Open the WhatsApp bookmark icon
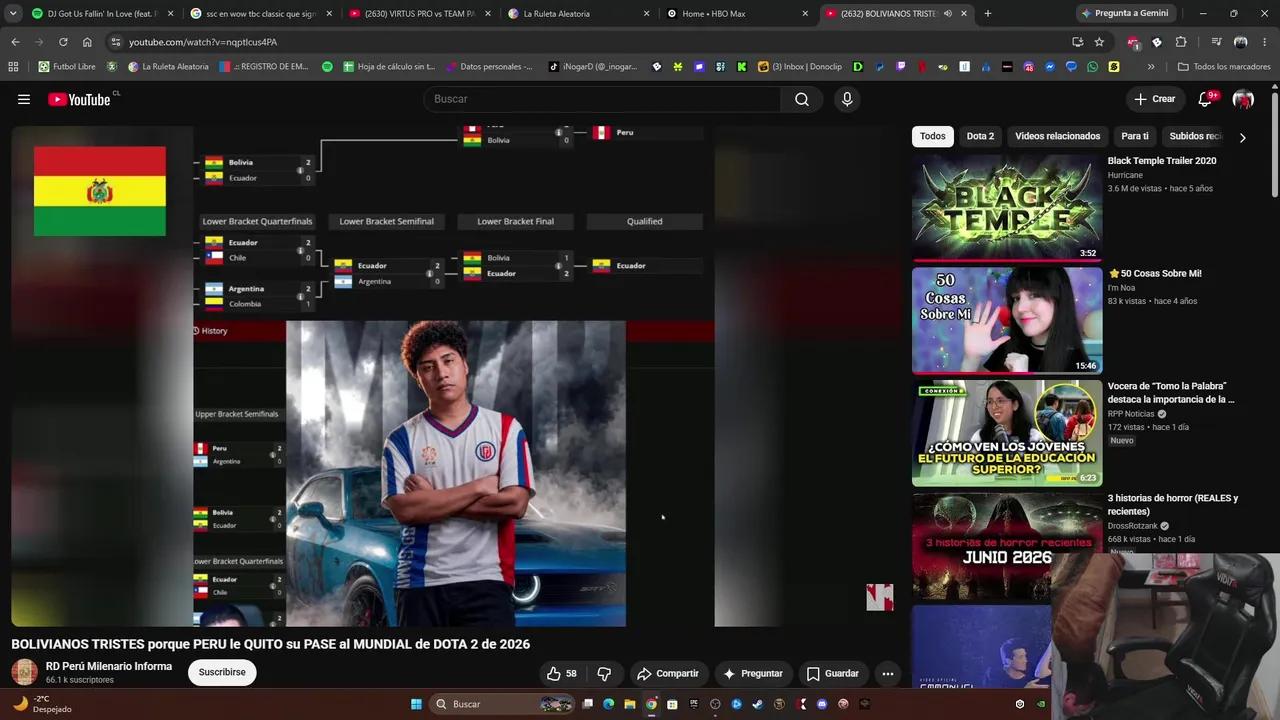Viewport: 1280px width, 720px height. [1092, 67]
